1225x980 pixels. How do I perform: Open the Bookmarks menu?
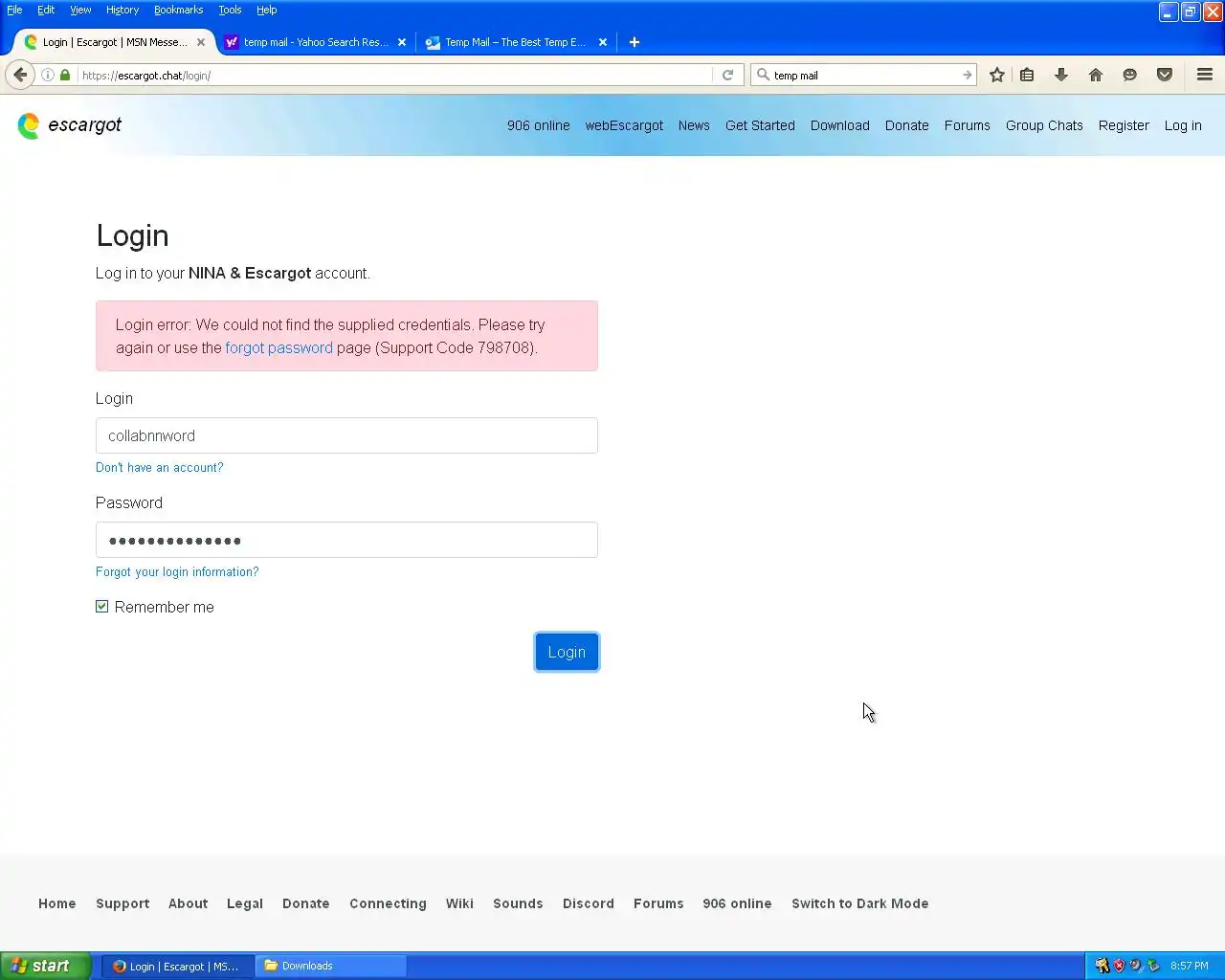179,10
